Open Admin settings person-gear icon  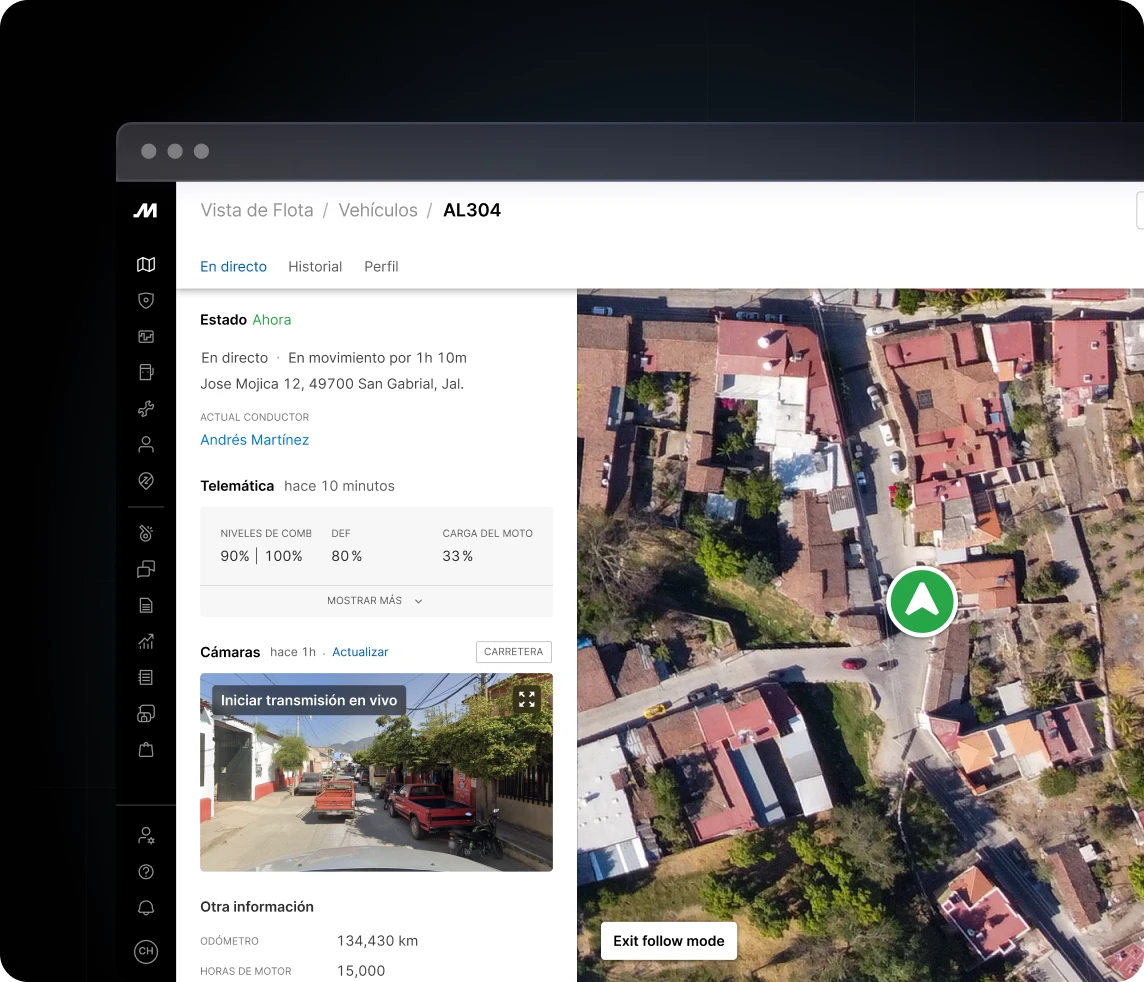[x=146, y=835]
